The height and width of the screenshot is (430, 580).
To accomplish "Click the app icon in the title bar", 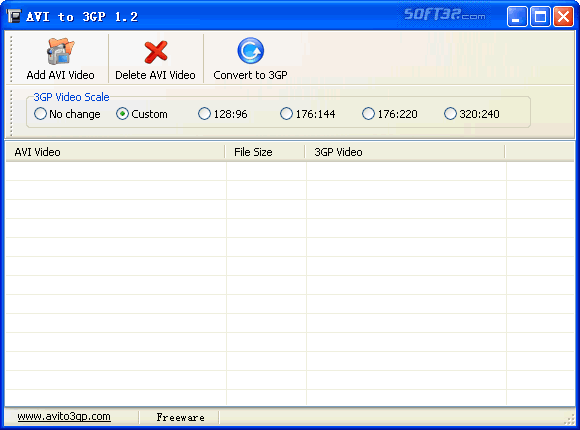I will [x=14, y=16].
